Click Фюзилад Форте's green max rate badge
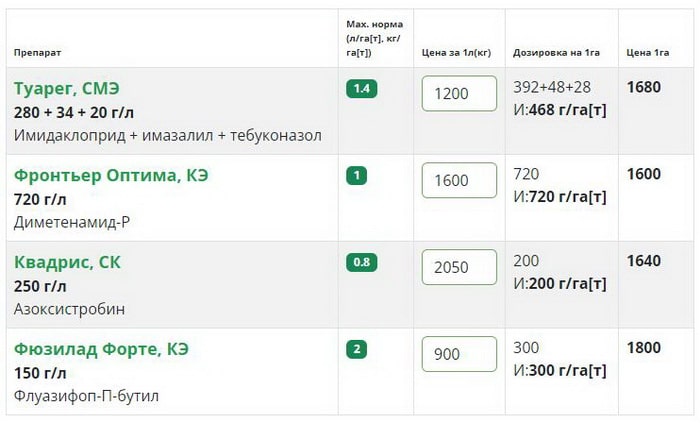This screenshot has width=700, height=423. [356, 349]
